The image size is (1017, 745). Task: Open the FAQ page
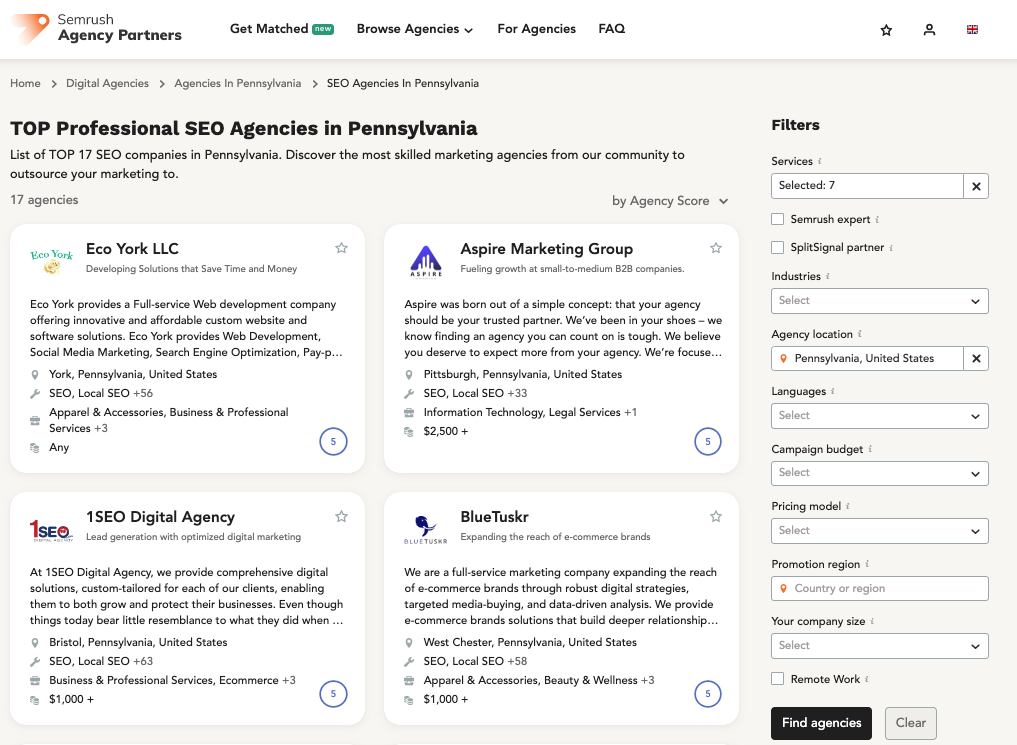pyautogui.click(x=612, y=29)
